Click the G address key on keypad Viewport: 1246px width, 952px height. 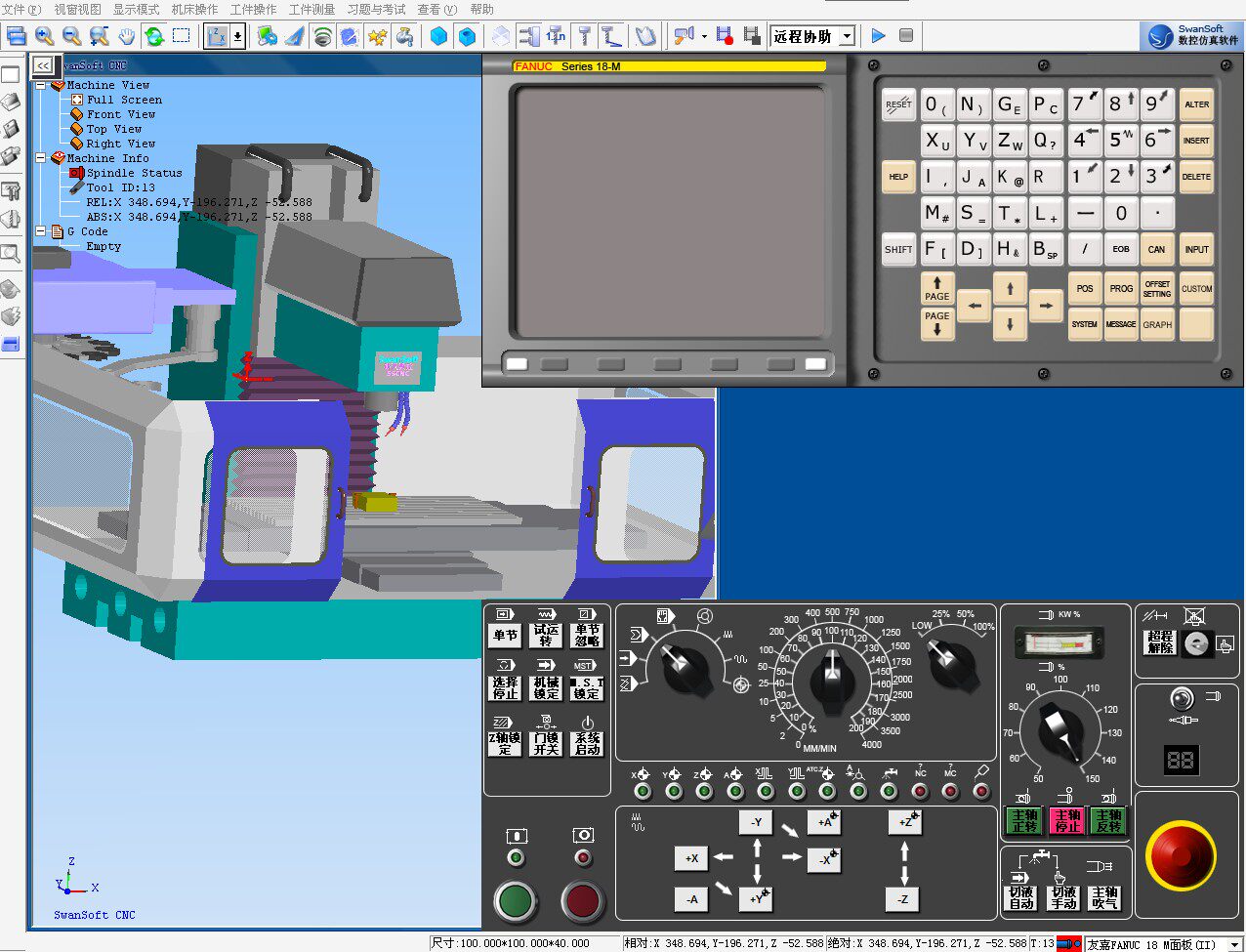tap(1010, 104)
